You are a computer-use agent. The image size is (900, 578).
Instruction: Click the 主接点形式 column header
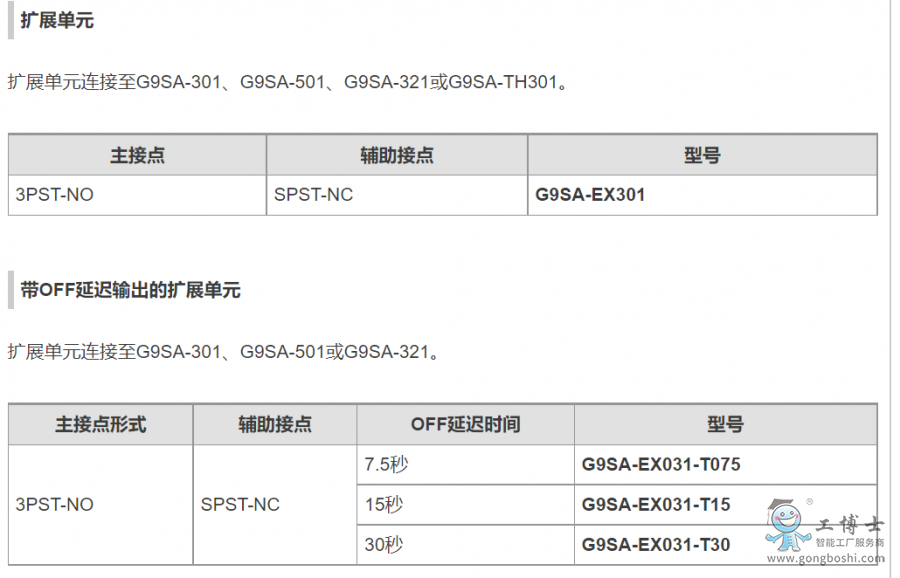[x=100, y=424]
